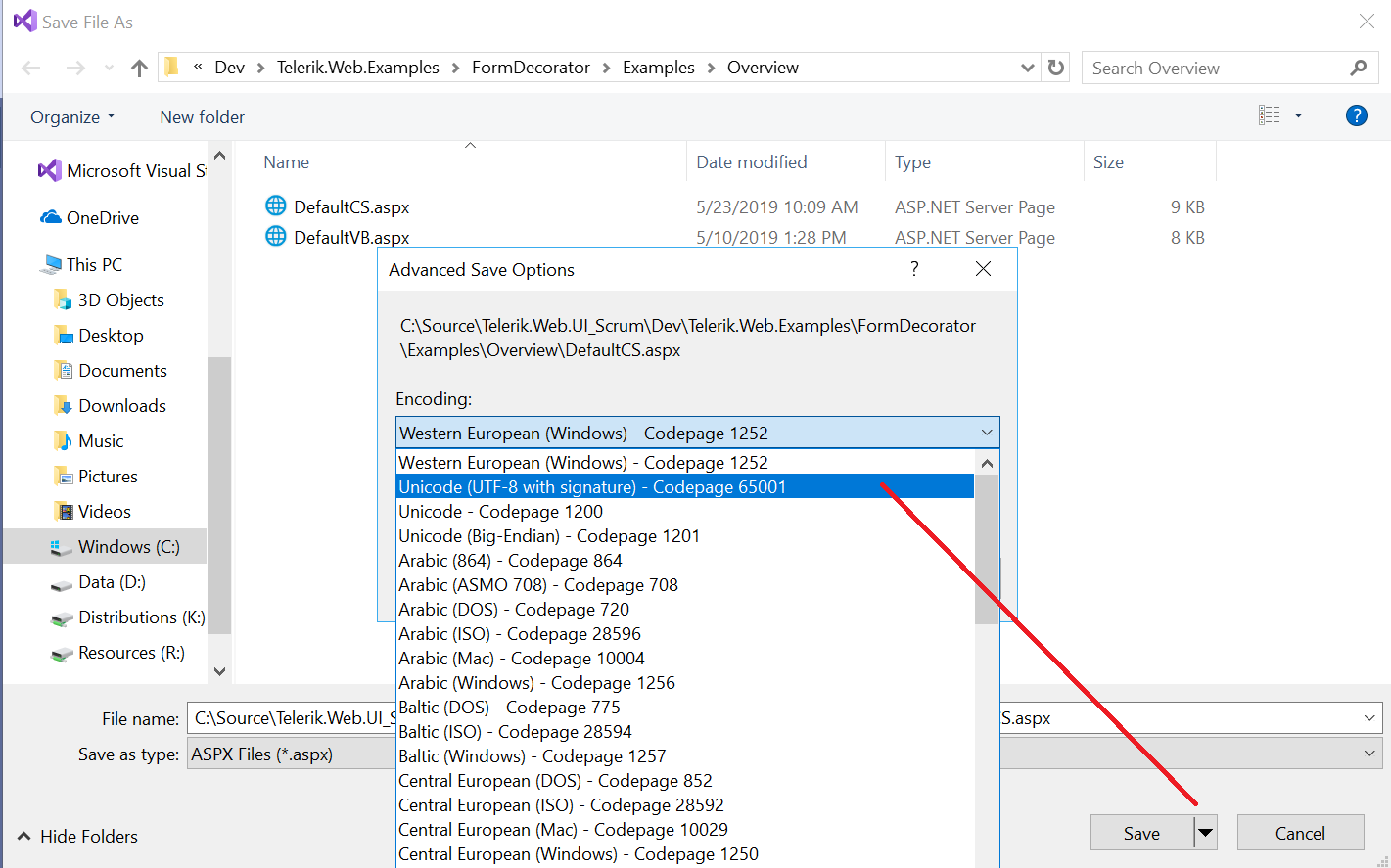1391x868 pixels.
Task: Choose Arabic (ASMO 708) Codepage 708
Action: tap(685, 585)
